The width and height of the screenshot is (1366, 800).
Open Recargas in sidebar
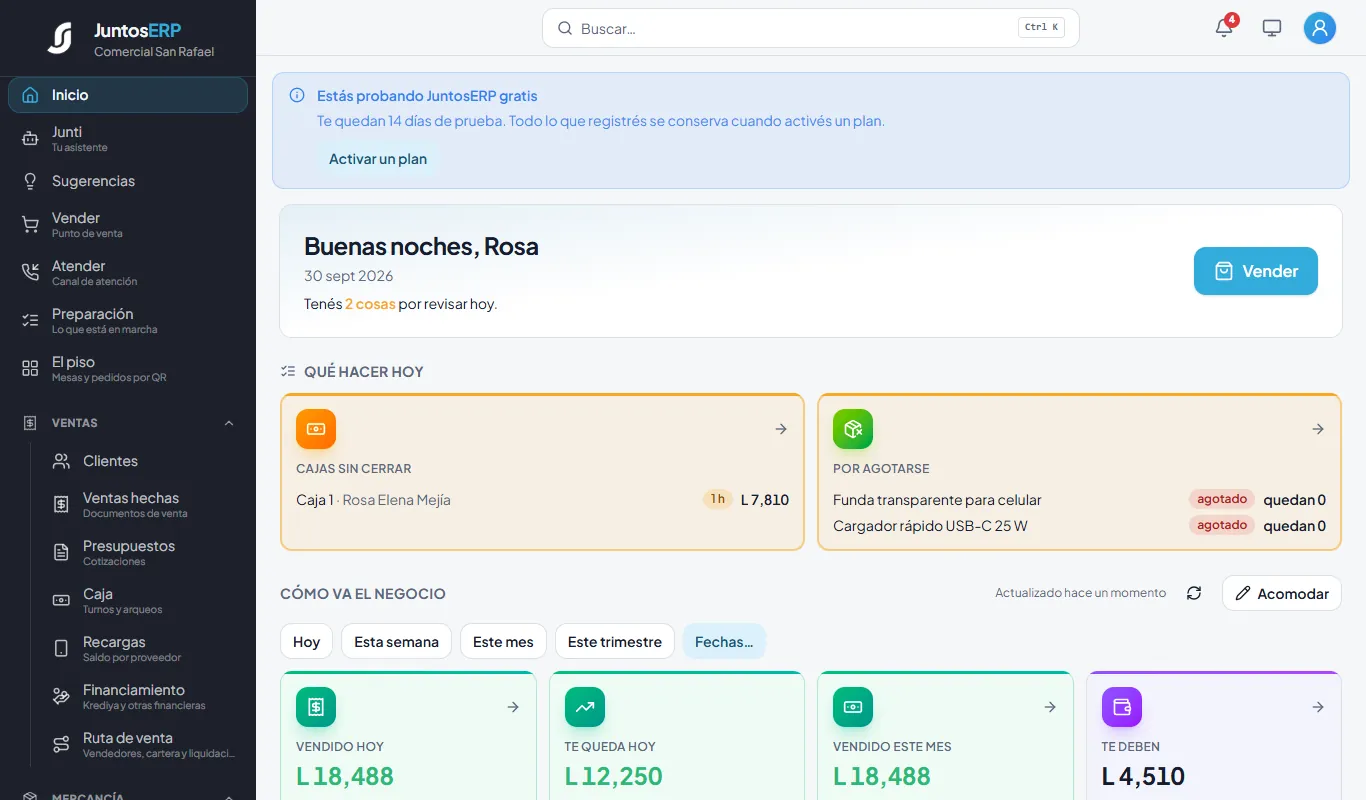144,649
